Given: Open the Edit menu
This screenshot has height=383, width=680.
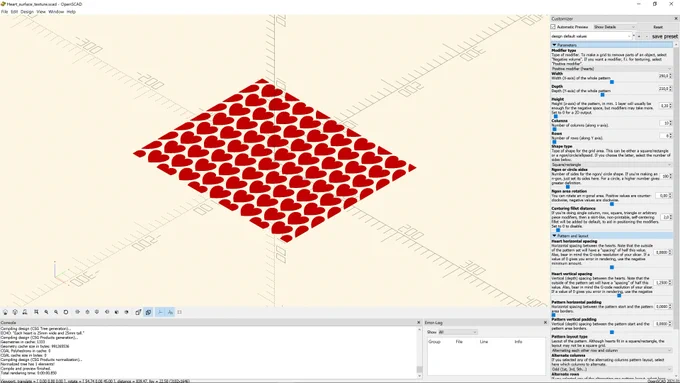Looking at the screenshot, I should [x=14, y=12].
